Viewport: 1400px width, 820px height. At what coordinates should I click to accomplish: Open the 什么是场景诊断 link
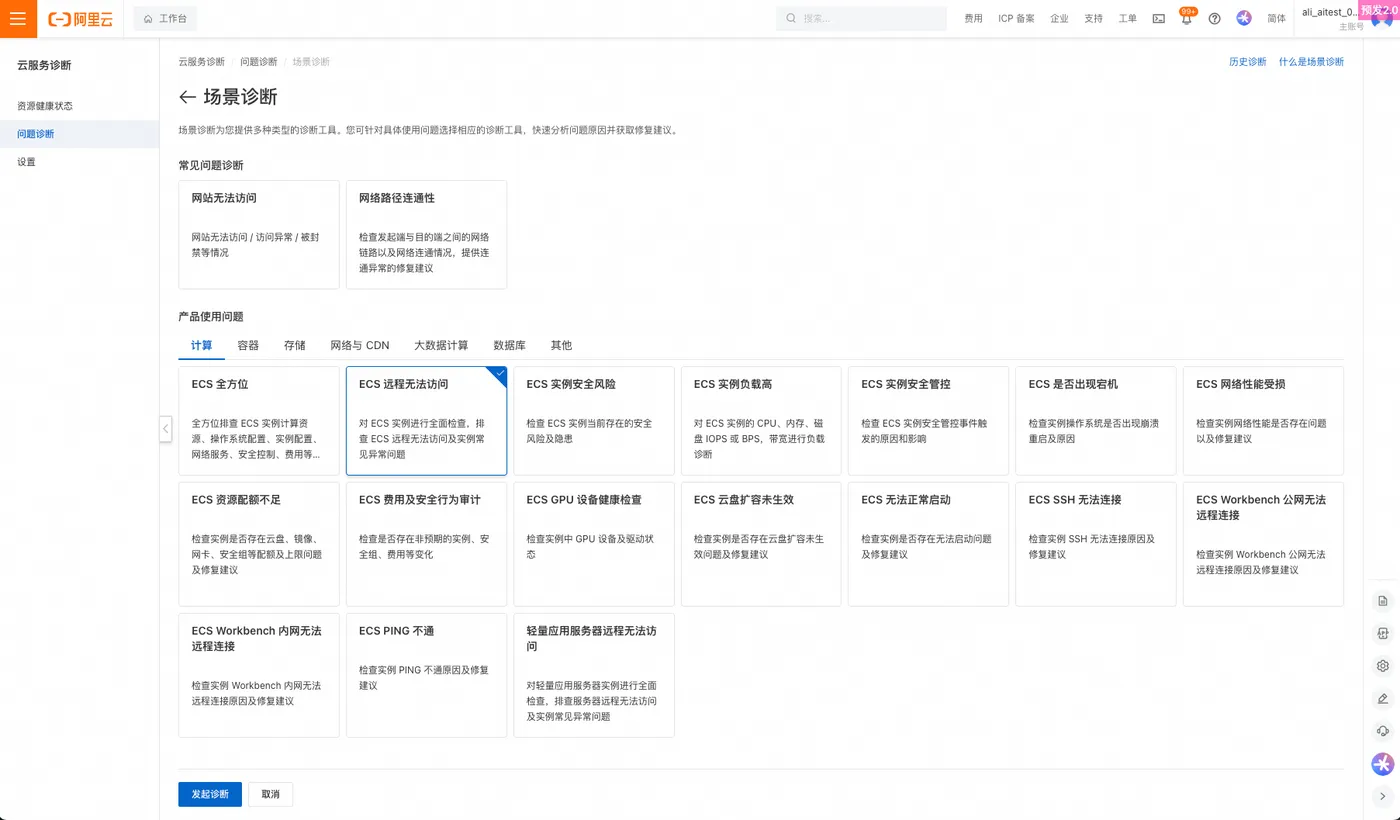pos(1311,62)
